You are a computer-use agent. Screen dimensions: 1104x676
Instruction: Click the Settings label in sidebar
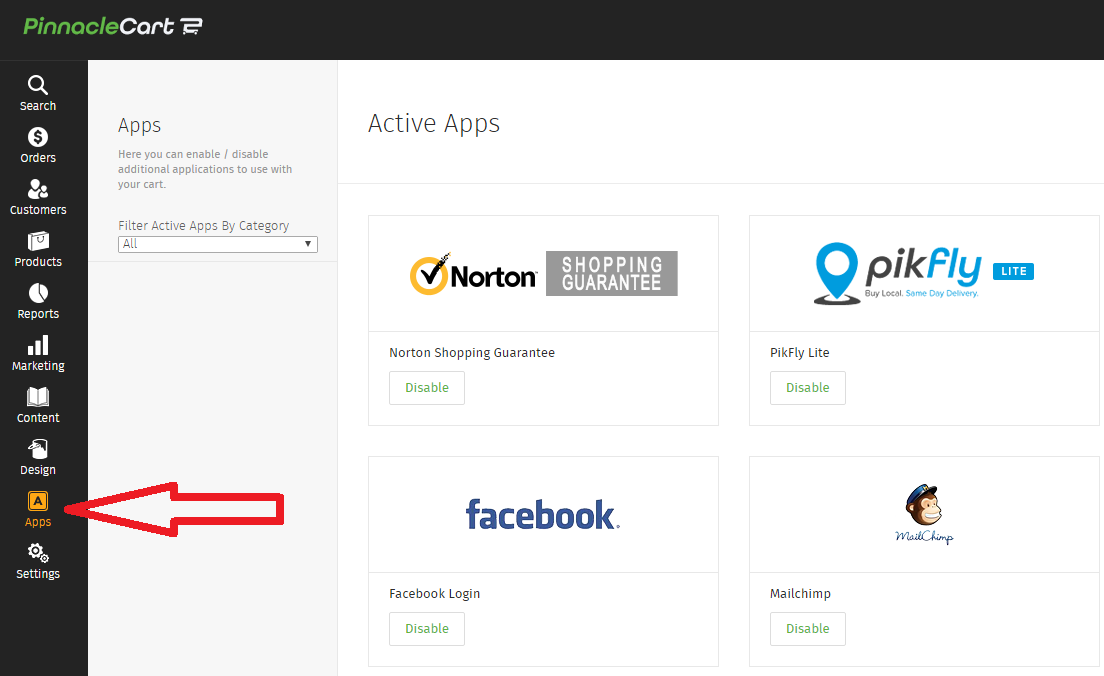pyautogui.click(x=38, y=574)
